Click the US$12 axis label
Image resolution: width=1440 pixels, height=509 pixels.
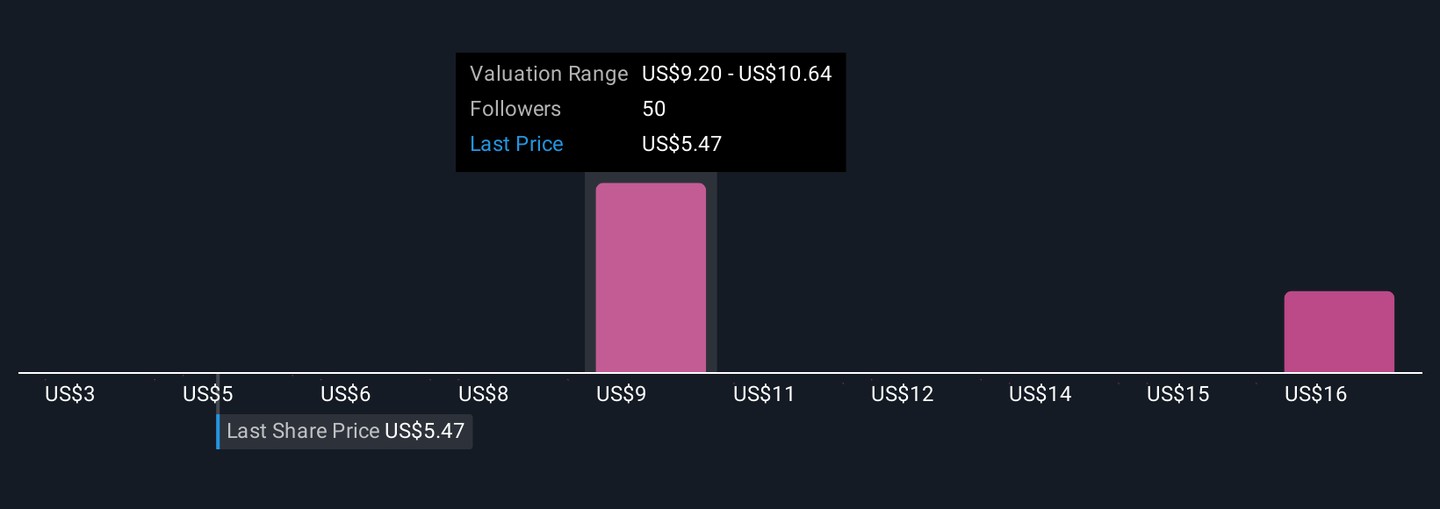[x=902, y=394]
